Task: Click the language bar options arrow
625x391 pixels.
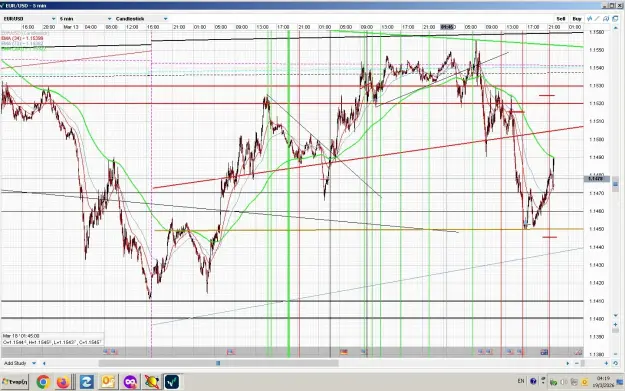Action: pyautogui.click(x=543, y=383)
